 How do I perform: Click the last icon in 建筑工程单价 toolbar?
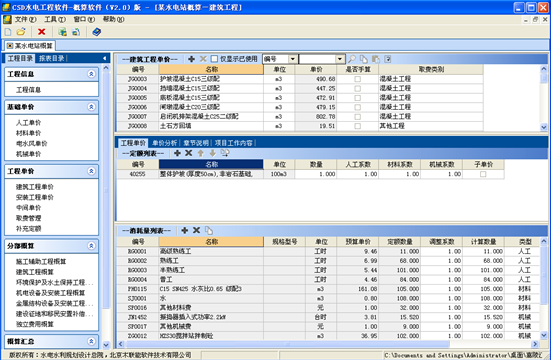point(388,59)
